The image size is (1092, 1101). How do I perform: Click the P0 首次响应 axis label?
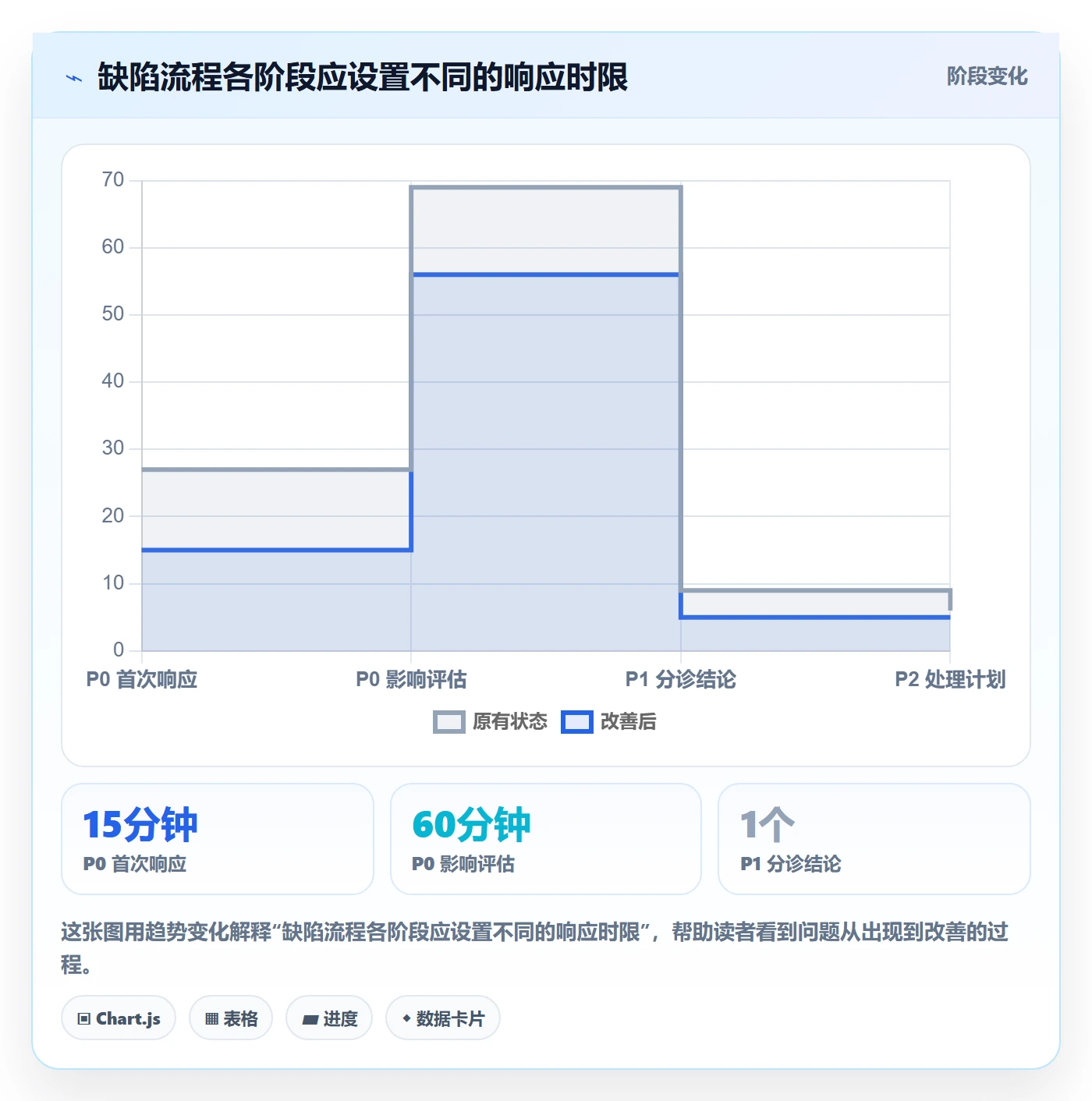(x=142, y=680)
